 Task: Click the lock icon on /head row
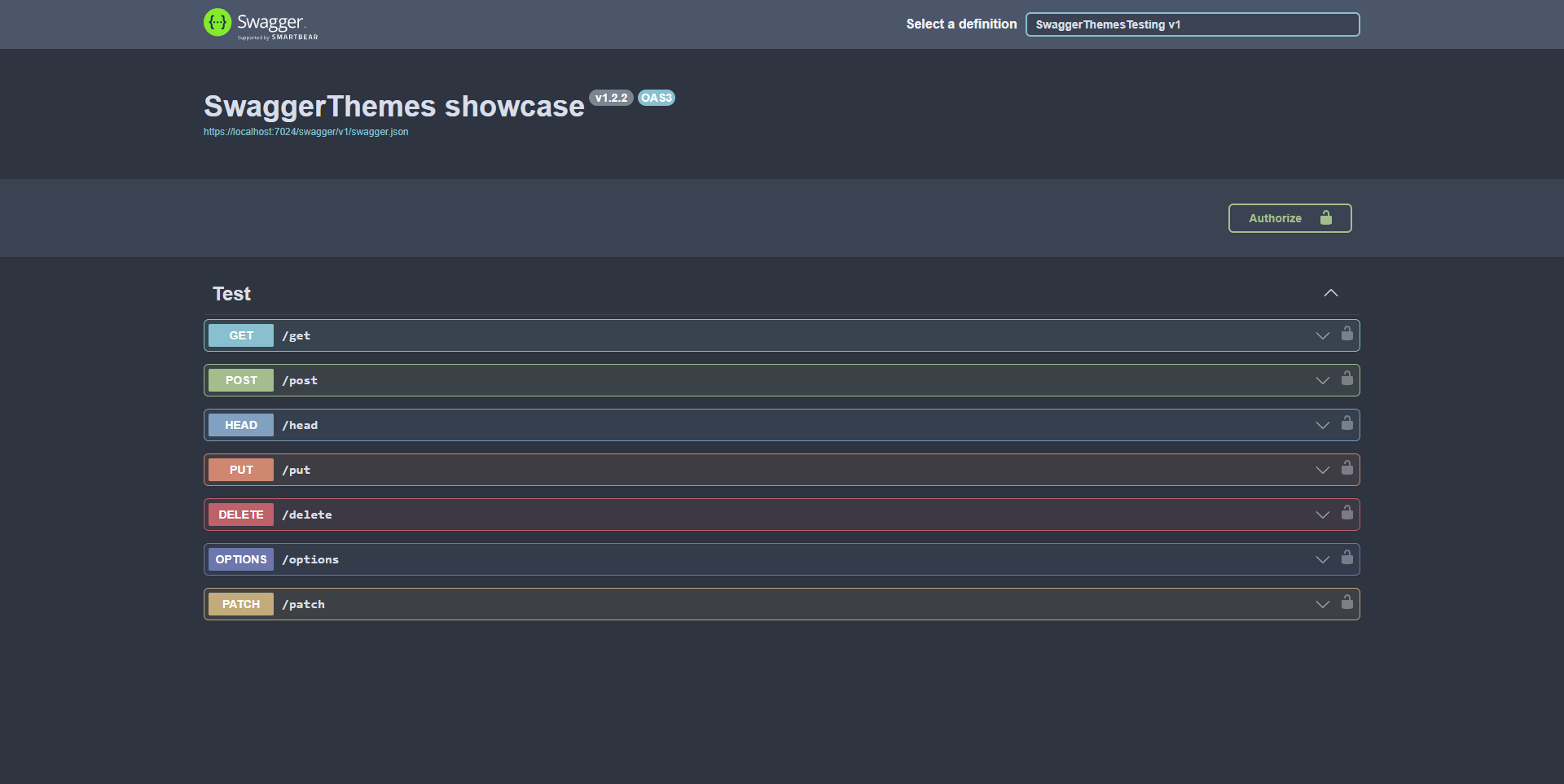[1347, 423]
